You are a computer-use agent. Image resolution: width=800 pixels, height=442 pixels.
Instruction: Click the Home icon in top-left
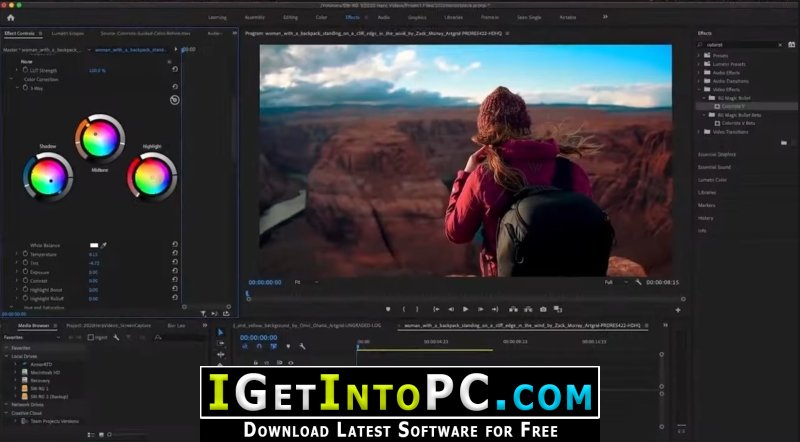(x=10, y=17)
